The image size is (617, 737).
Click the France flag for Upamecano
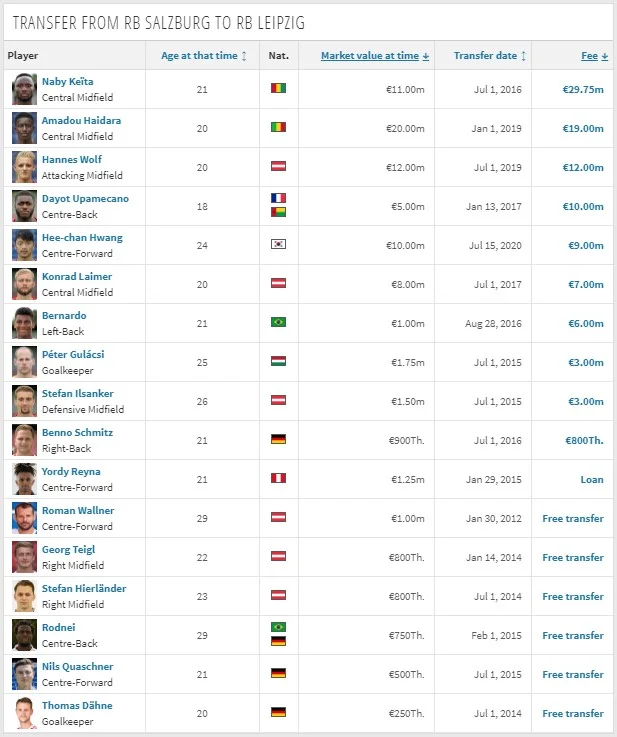pos(278,199)
